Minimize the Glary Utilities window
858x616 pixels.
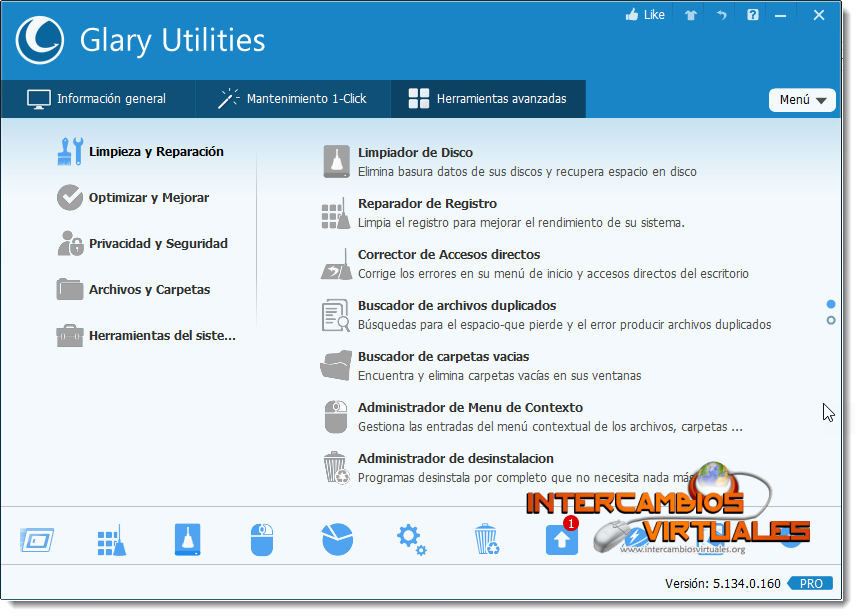[x=780, y=16]
